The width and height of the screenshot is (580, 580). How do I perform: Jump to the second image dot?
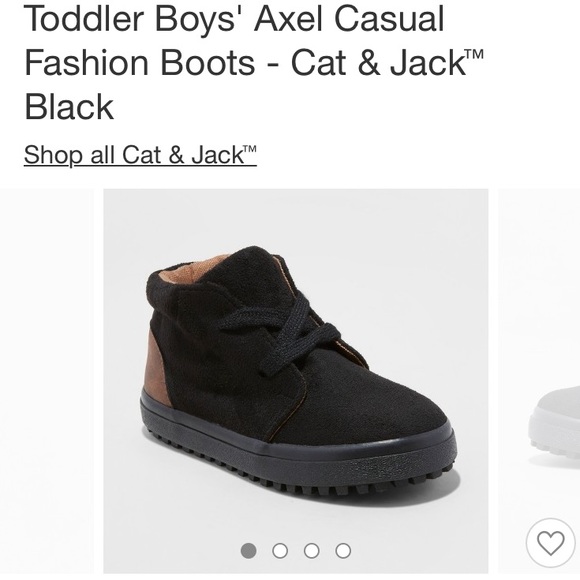(280, 550)
